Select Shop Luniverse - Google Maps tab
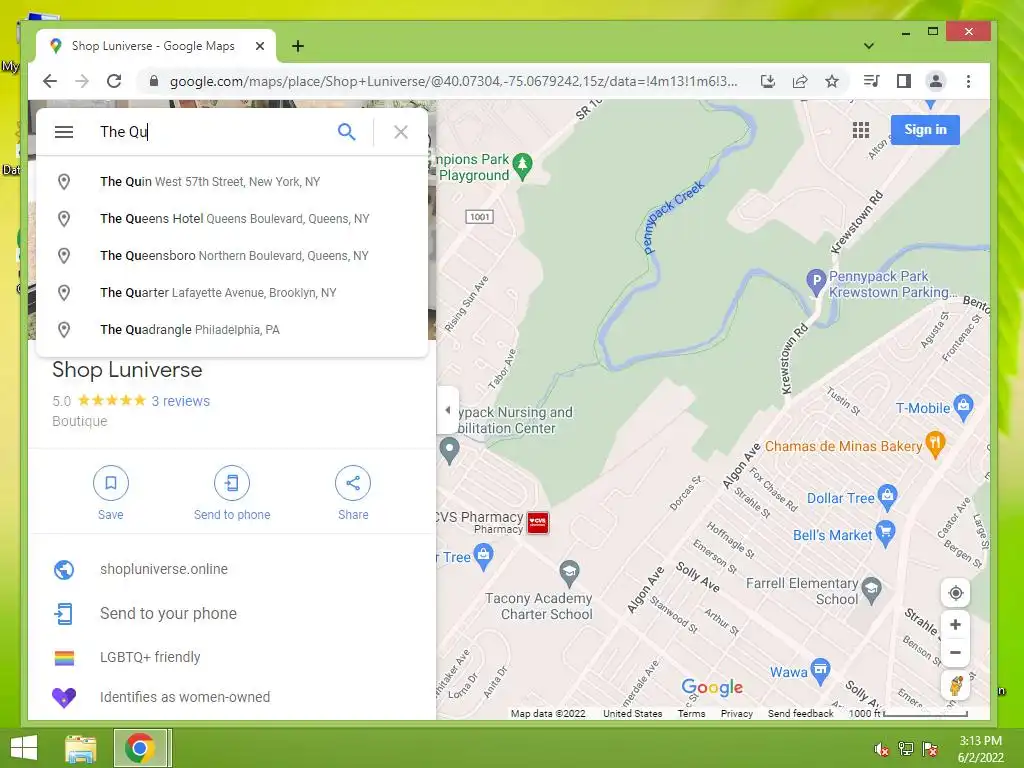The height and width of the screenshot is (768, 1024). pos(153,46)
